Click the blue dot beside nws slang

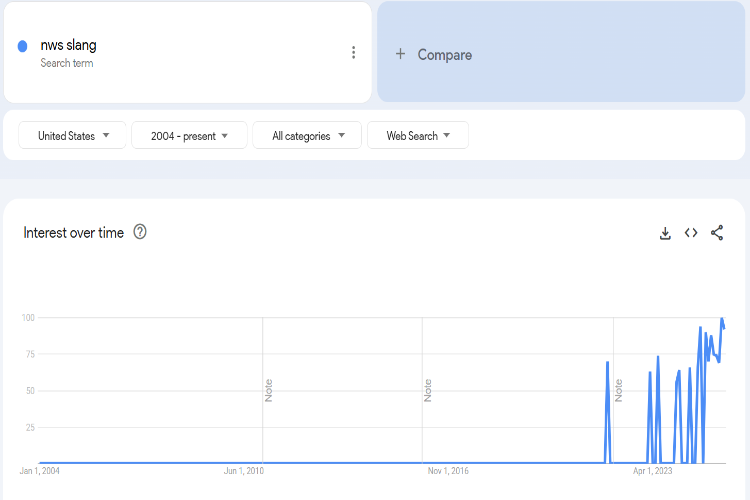point(22,46)
